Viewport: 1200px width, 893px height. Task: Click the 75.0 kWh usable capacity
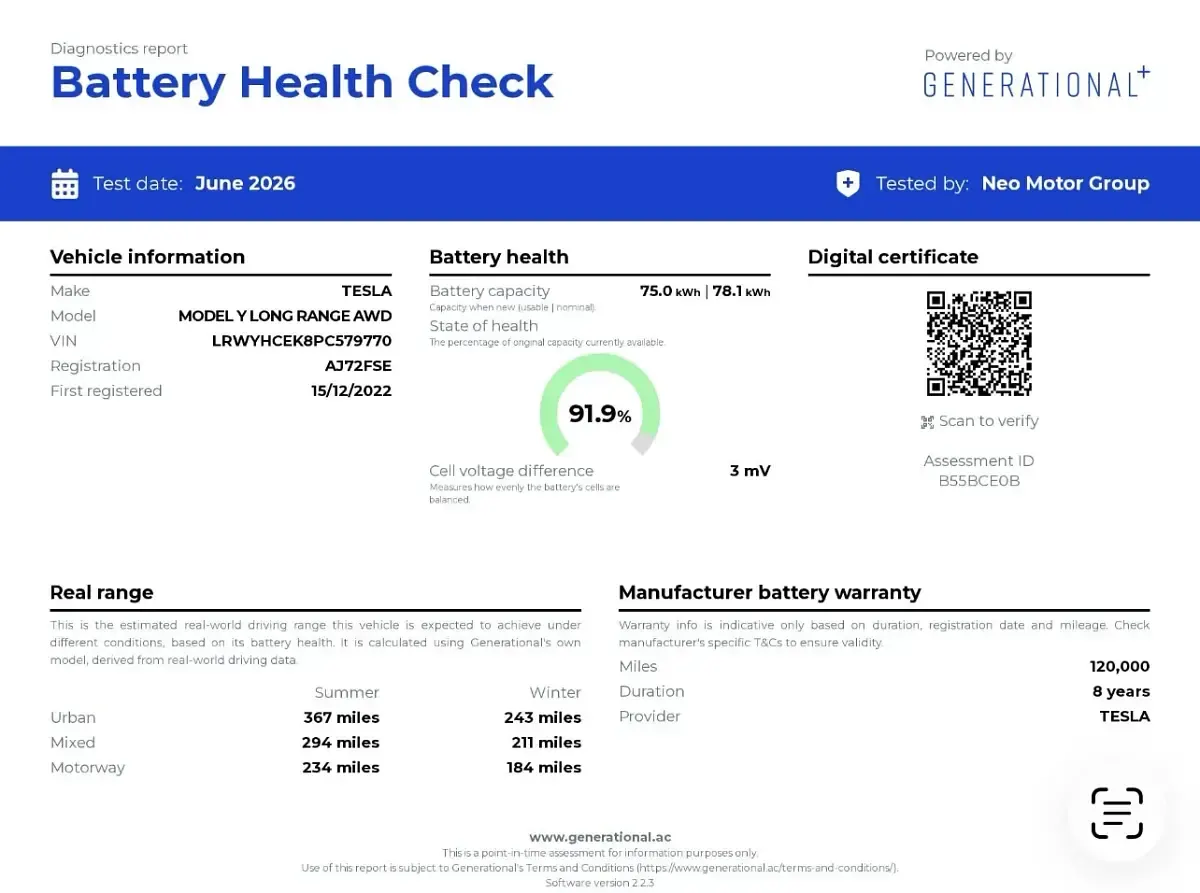coord(670,291)
